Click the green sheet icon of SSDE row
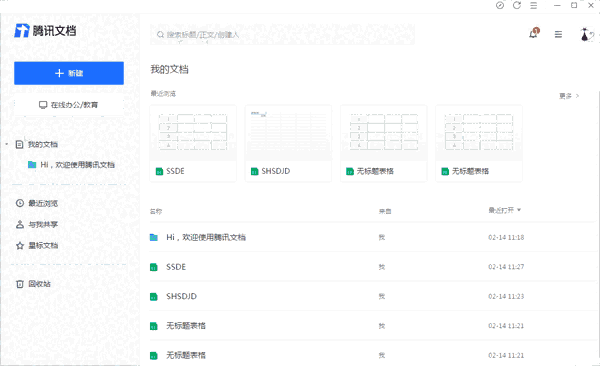600x366 pixels. (154, 267)
